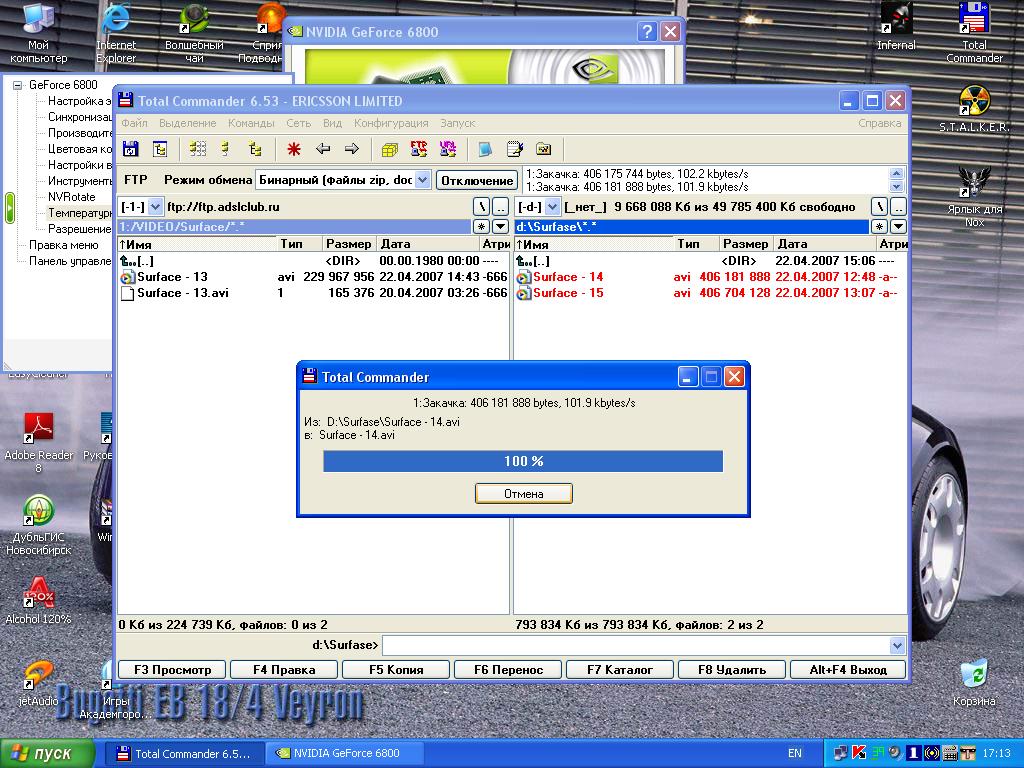Viewport: 1024px width, 768px height.
Task: Open the Мой компьютер desktop icon
Action: coord(39,33)
